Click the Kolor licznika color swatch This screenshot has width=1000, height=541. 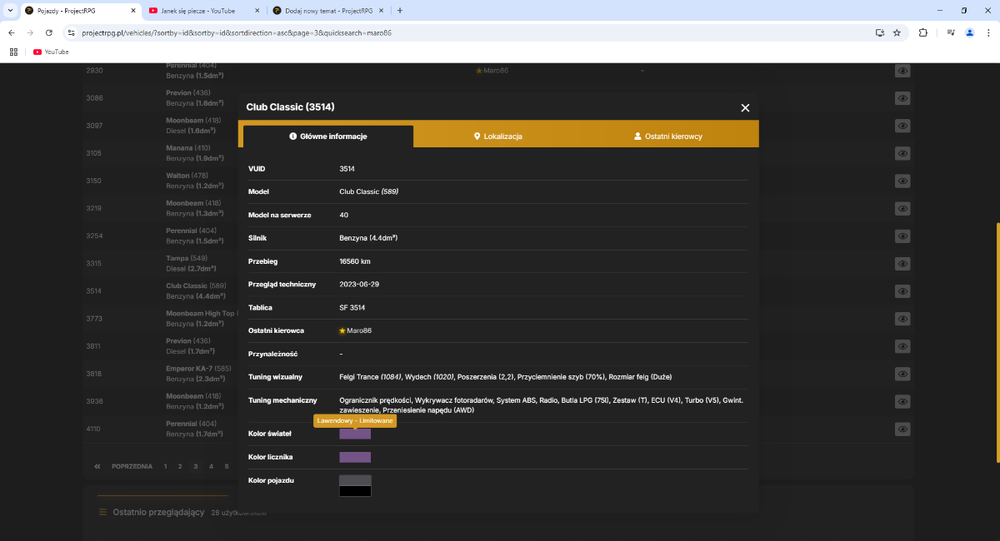pos(355,457)
